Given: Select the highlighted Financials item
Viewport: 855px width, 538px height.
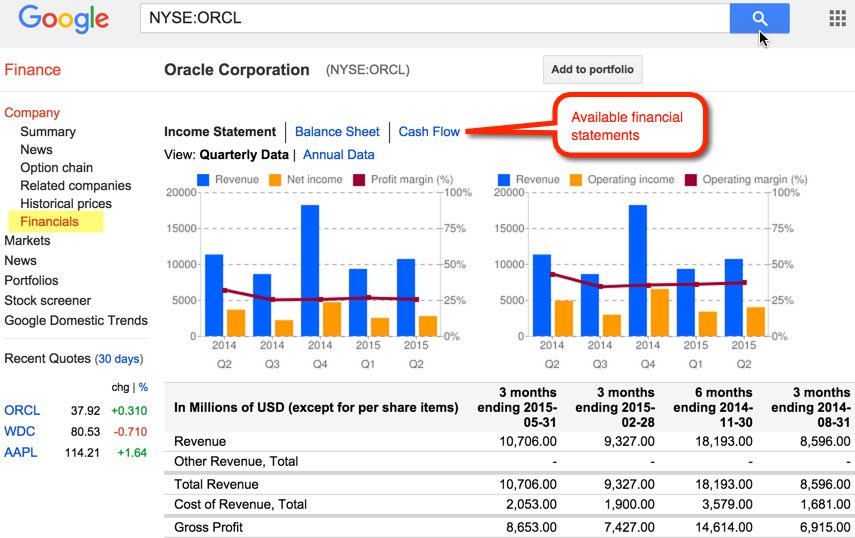Looking at the screenshot, I should pyautogui.click(x=49, y=222).
